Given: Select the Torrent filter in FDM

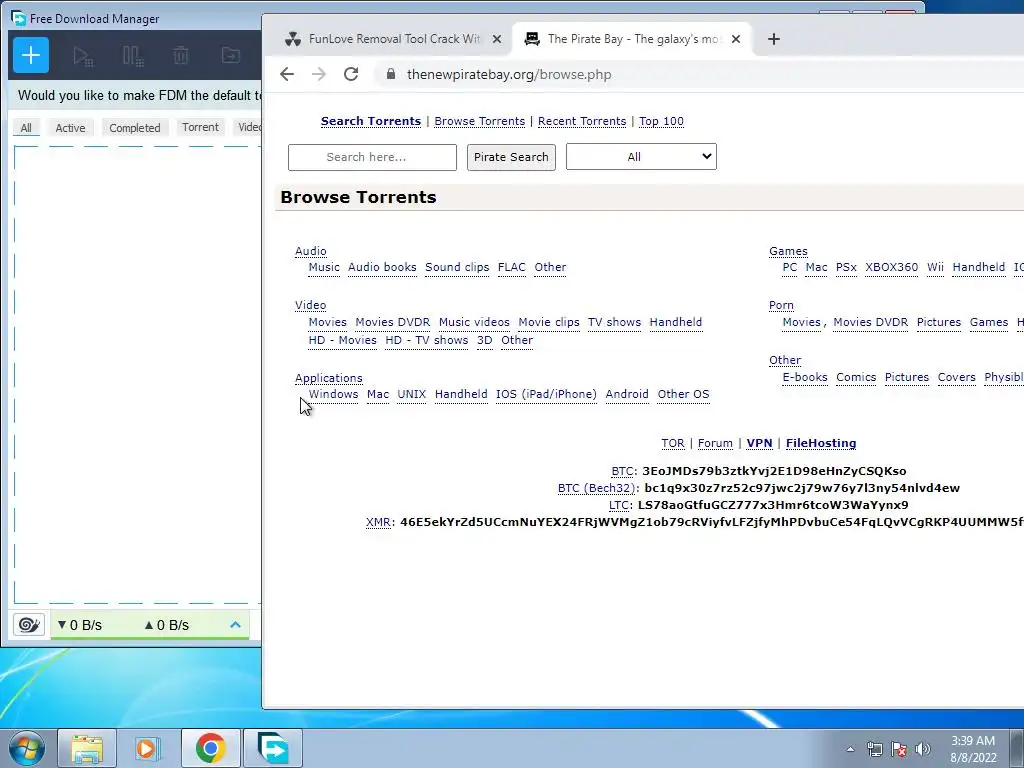Looking at the screenshot, I should click(x=200, y=127).
